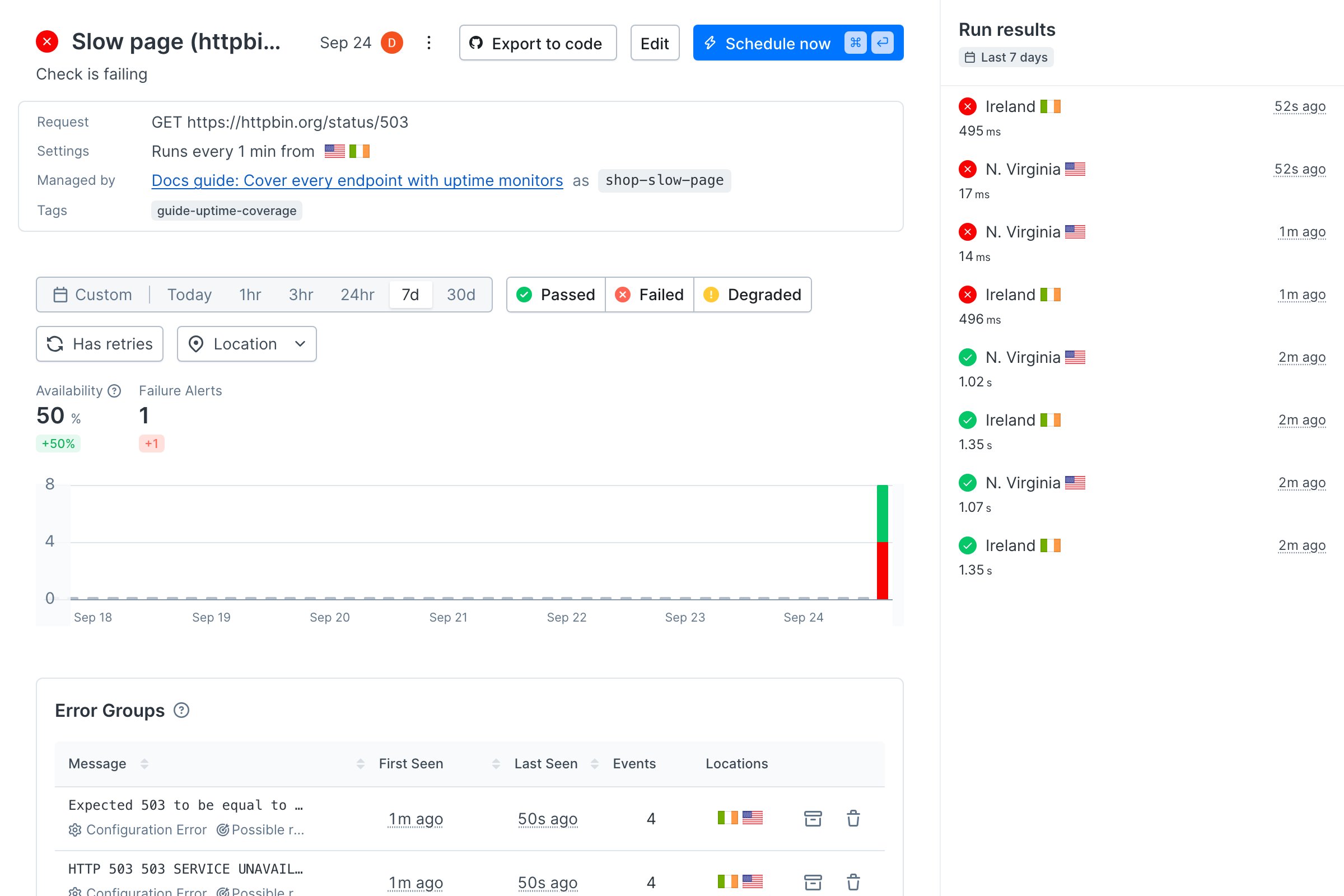
Task: Click the red failing status icon by title
Action: coord(47,41)
